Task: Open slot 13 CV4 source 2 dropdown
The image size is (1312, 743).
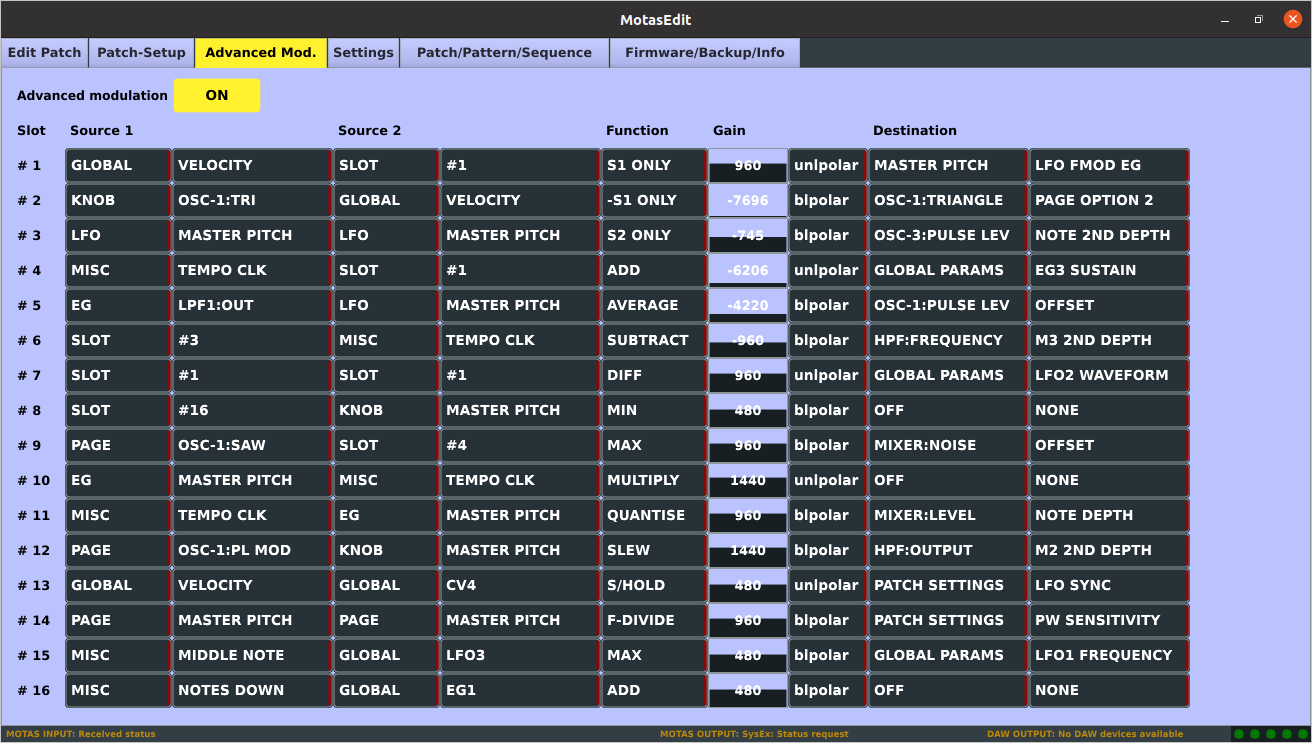Action: (520, 586)
